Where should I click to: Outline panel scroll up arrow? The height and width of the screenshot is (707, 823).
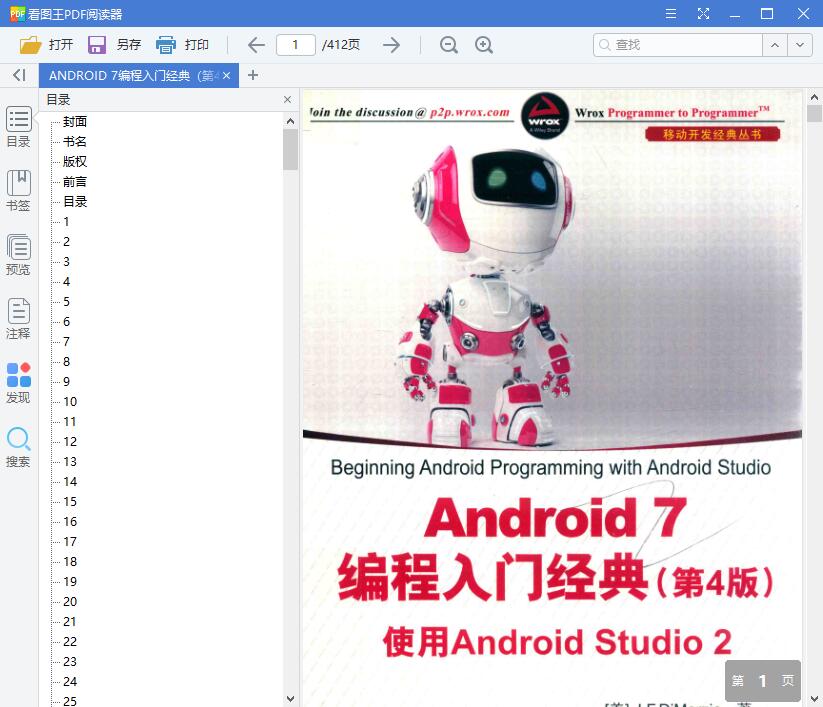pyautogui.click(x=290, y=121)
